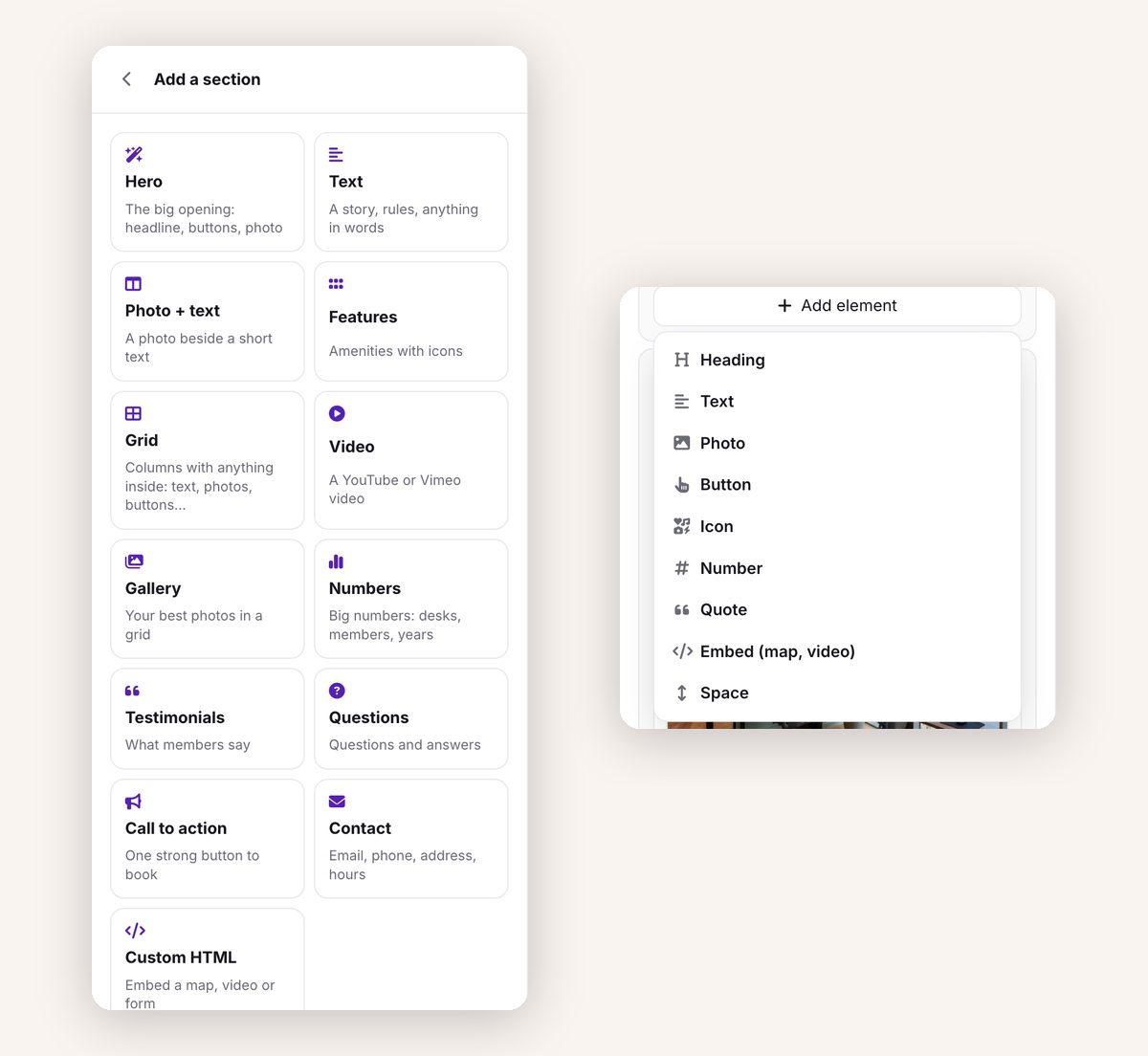This screenshot has height=1056, width=1148.
Task: Go back using the left chevron arrow
Action: pos(126,79)
